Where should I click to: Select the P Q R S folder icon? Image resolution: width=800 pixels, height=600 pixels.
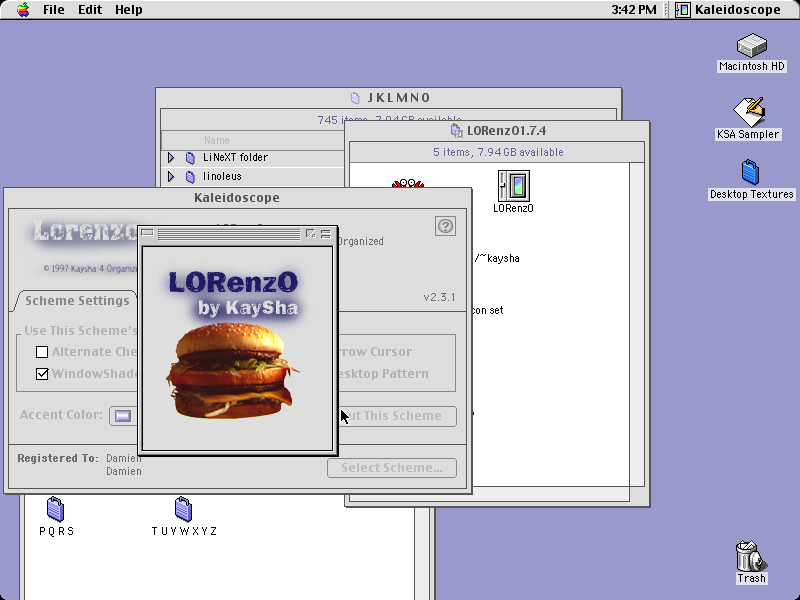pyautogui.click(x=56, y=510)
